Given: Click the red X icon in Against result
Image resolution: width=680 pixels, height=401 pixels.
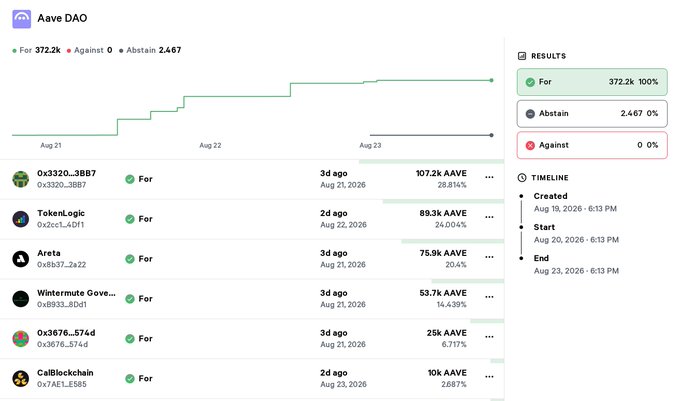Looking at the screenshot, I should tap(530, 145).
